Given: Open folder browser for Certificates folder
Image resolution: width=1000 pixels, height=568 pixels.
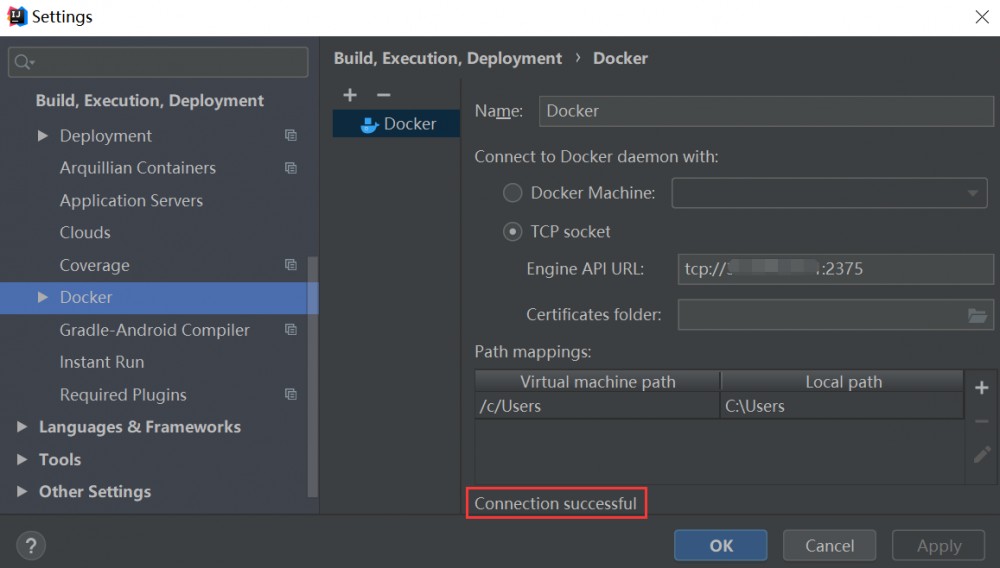Looking at the screenshot, I should coord(977,315).
